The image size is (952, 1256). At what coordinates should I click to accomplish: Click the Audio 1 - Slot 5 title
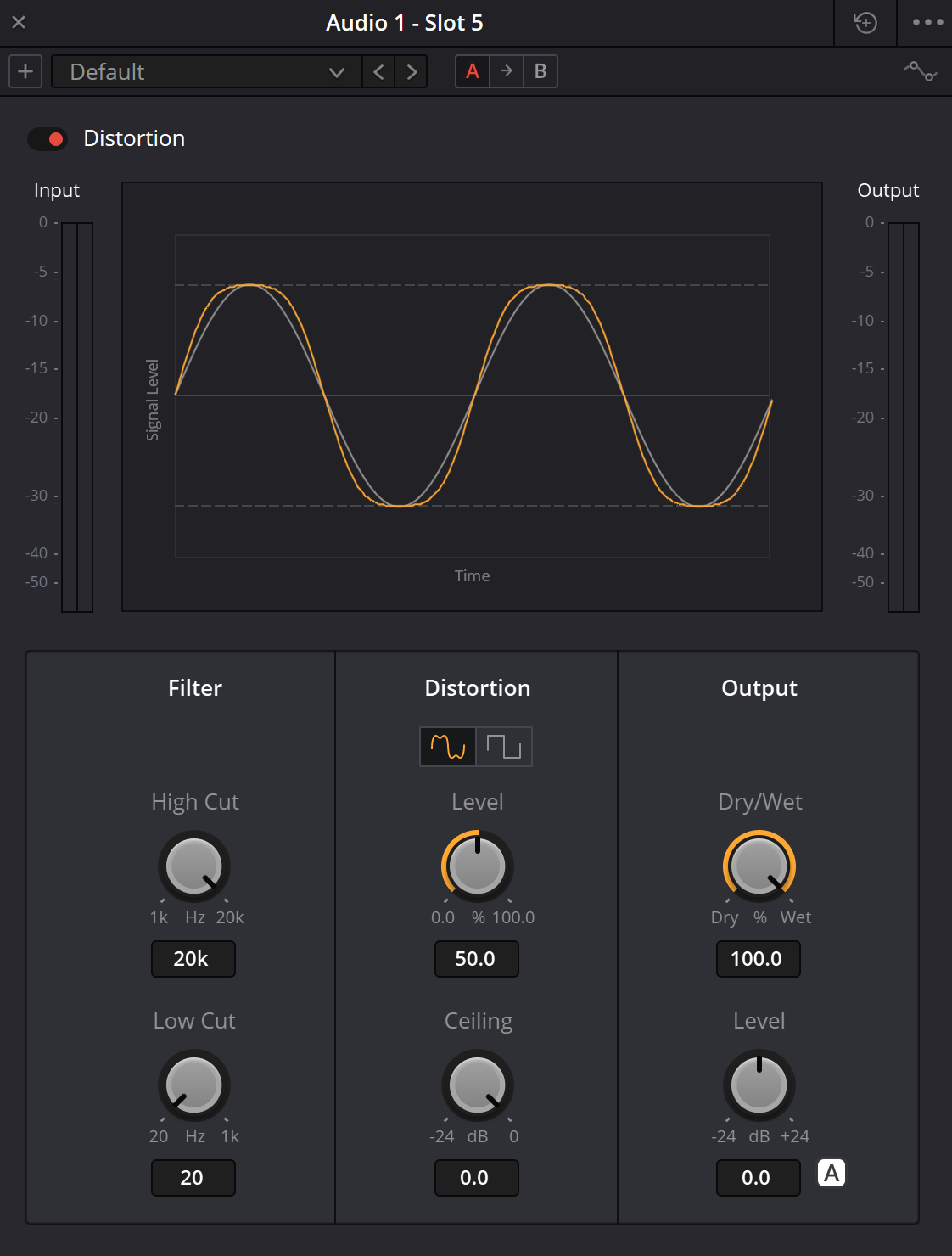pyautogui.click(x=405, y=23)
